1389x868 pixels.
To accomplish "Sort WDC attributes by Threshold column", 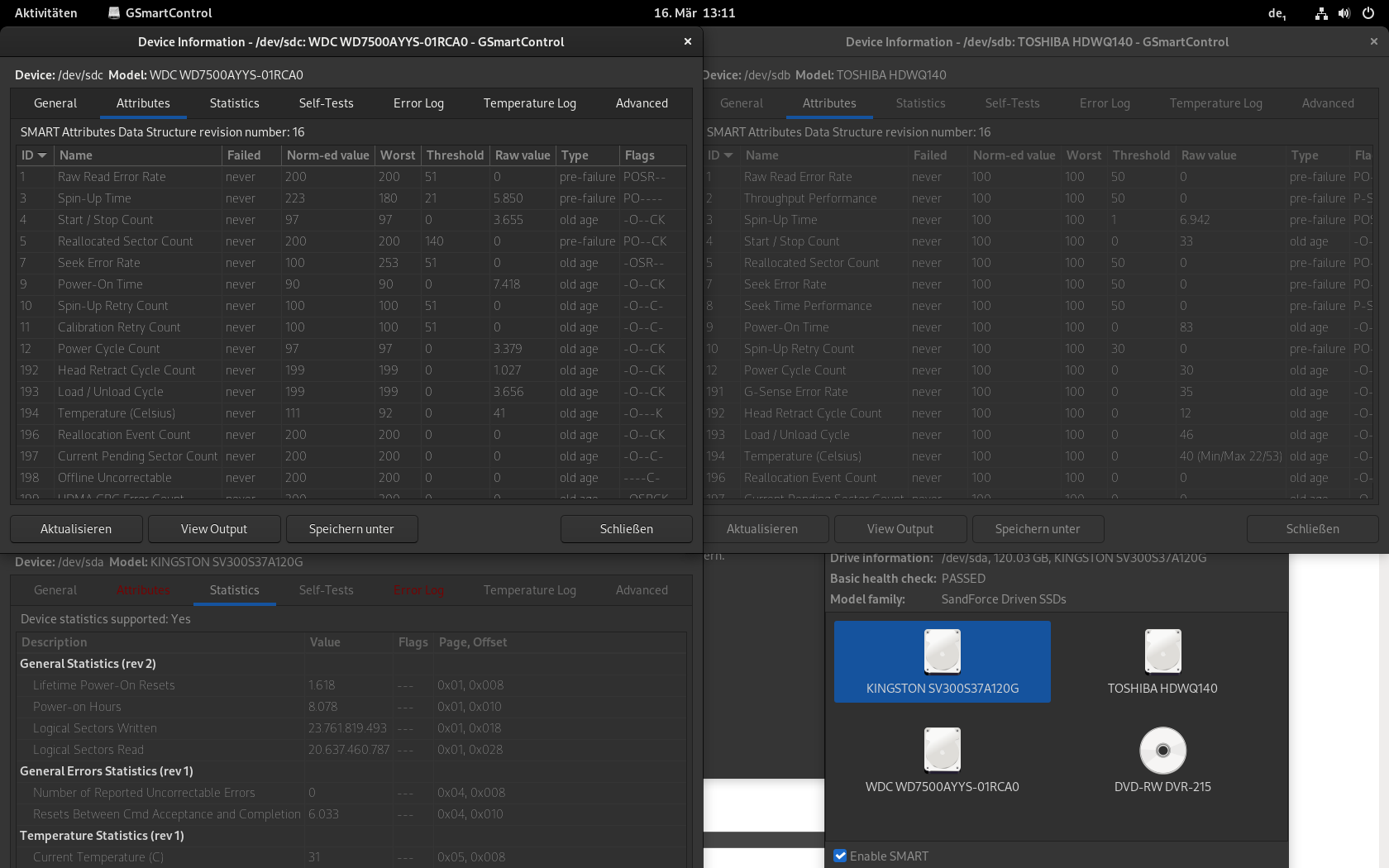I will (455, 155).
